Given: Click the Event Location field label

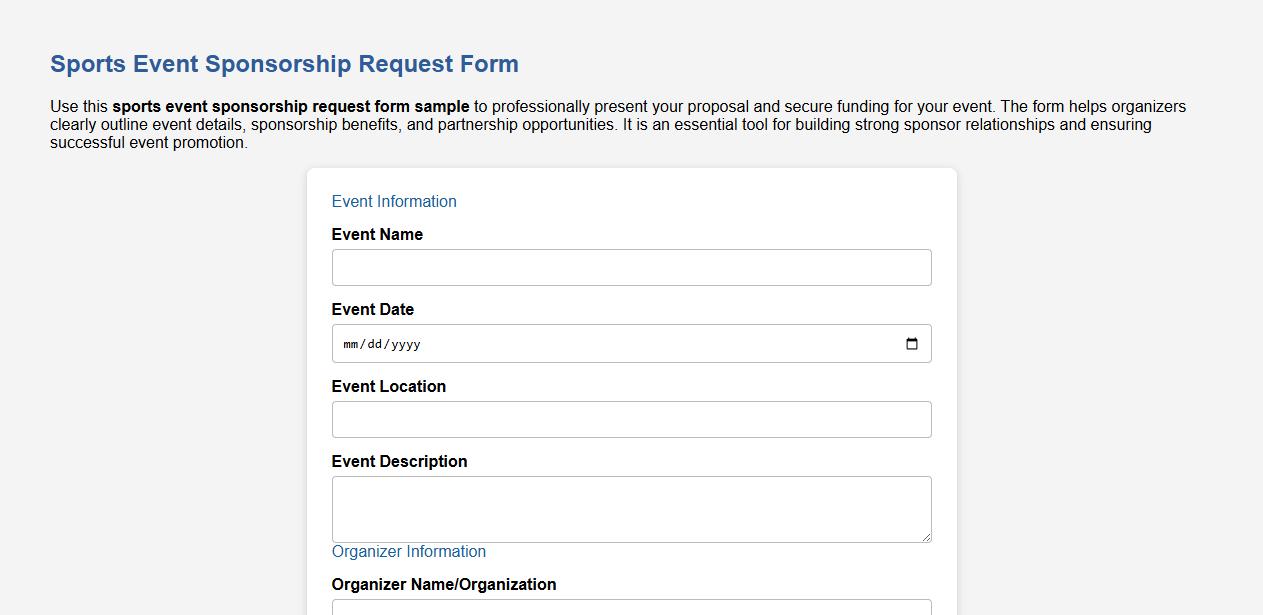Looking at the screenshot, I should 389,386.
